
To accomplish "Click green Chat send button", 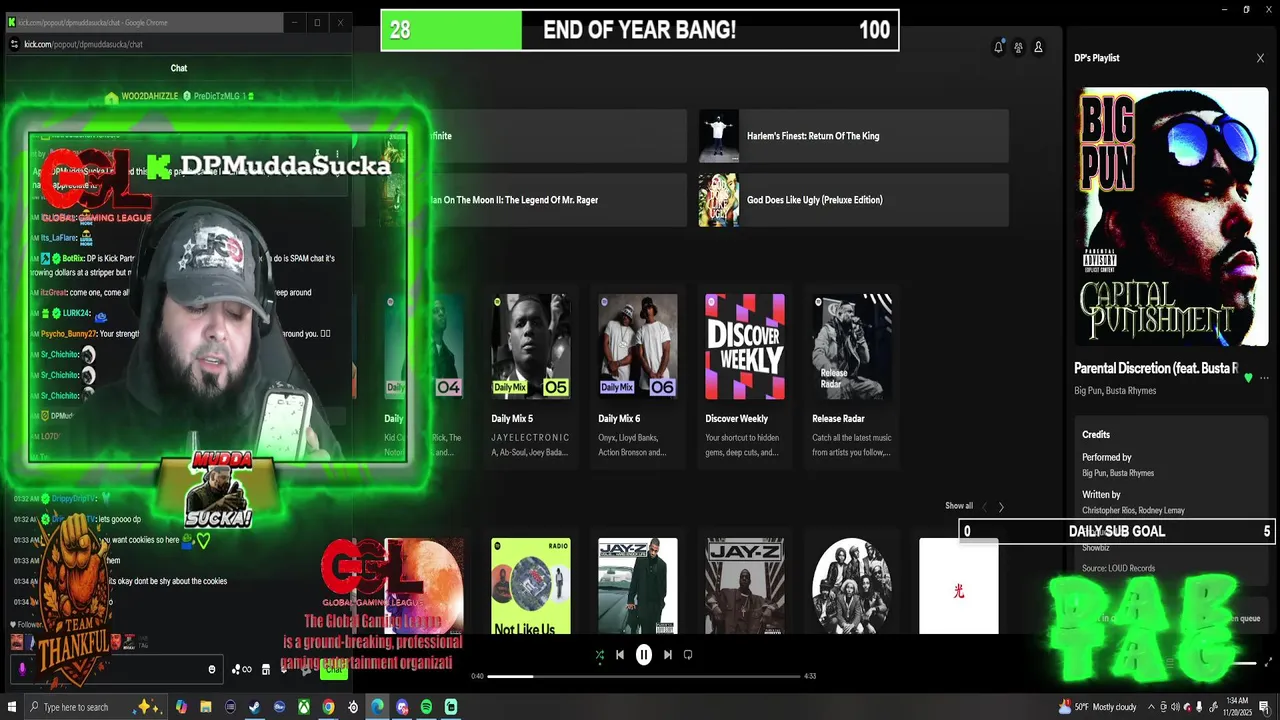I will point(334,669).
